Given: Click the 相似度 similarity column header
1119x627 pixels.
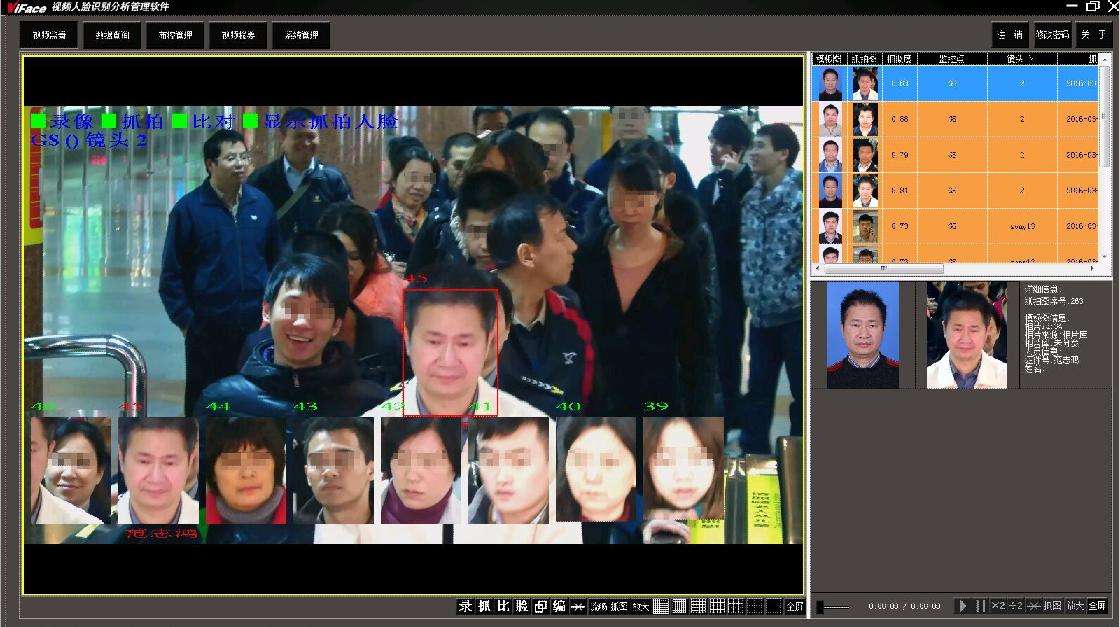Looking at the screenshot, I should (x=897, y=59).
